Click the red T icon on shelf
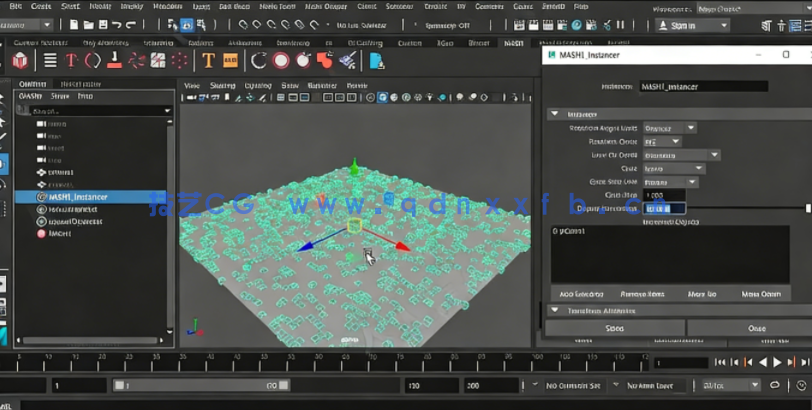812x410 pixels. click(x=71, y=61)
